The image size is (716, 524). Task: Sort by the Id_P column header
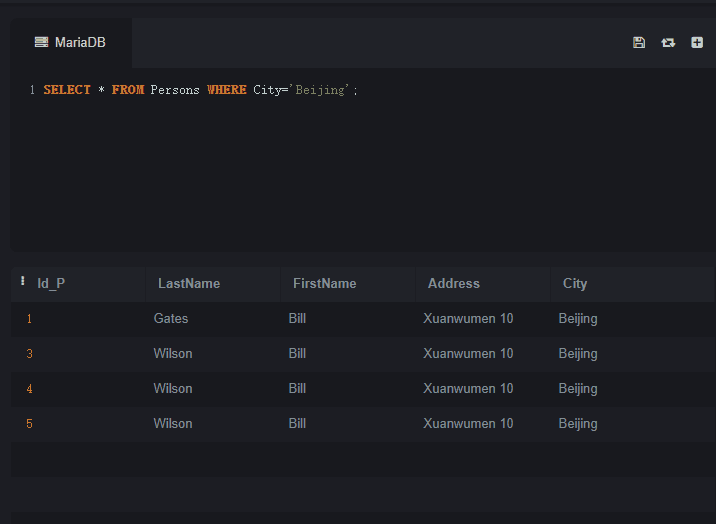coord(51,283)
